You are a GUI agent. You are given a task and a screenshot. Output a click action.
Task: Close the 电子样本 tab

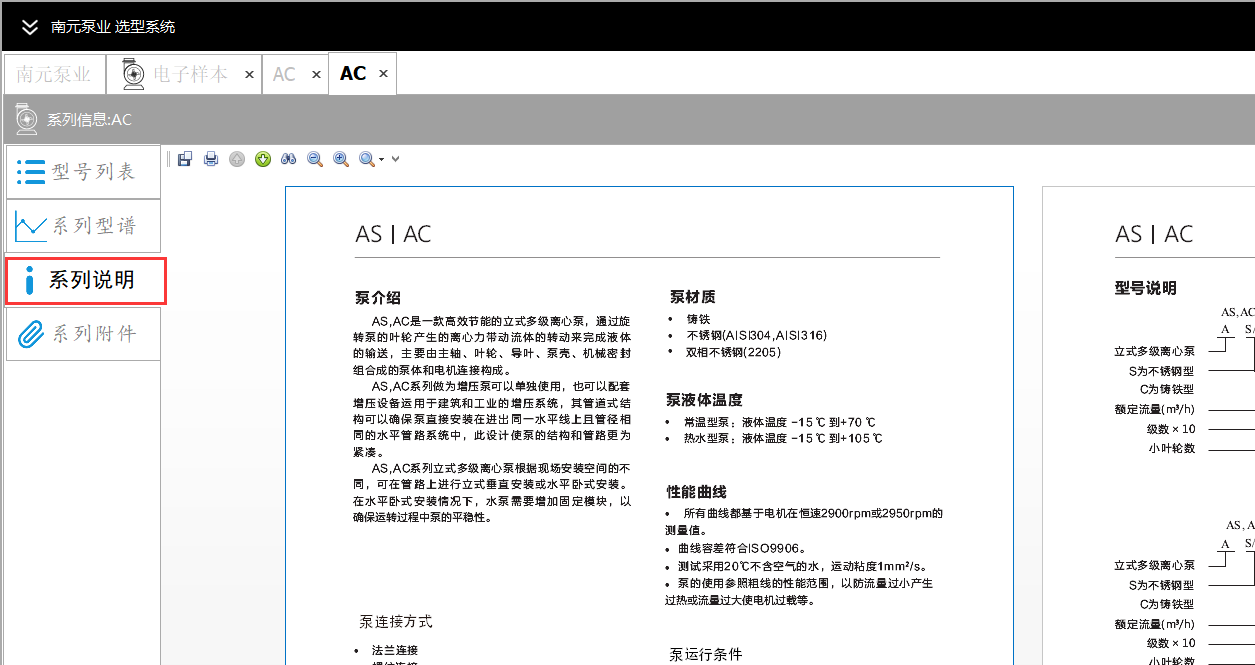pyautogui.click(x=250, y=75)
